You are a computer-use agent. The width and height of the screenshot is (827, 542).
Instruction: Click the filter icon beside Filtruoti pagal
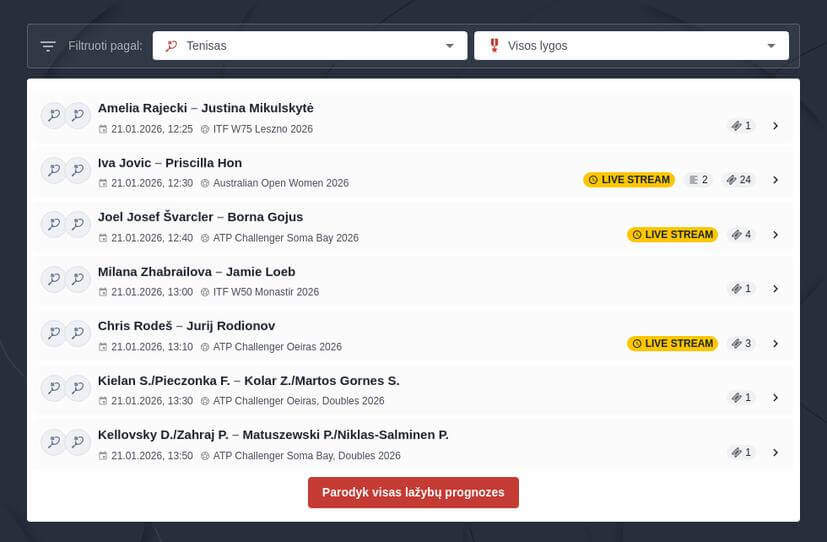coord(48,46)
